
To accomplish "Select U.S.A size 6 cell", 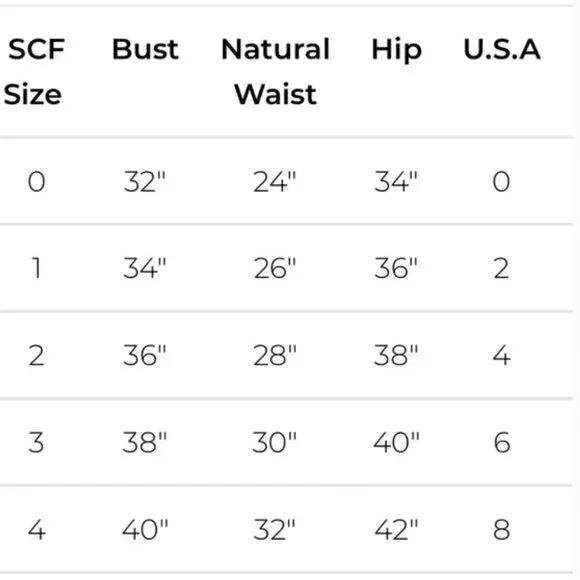I will 502,442.
